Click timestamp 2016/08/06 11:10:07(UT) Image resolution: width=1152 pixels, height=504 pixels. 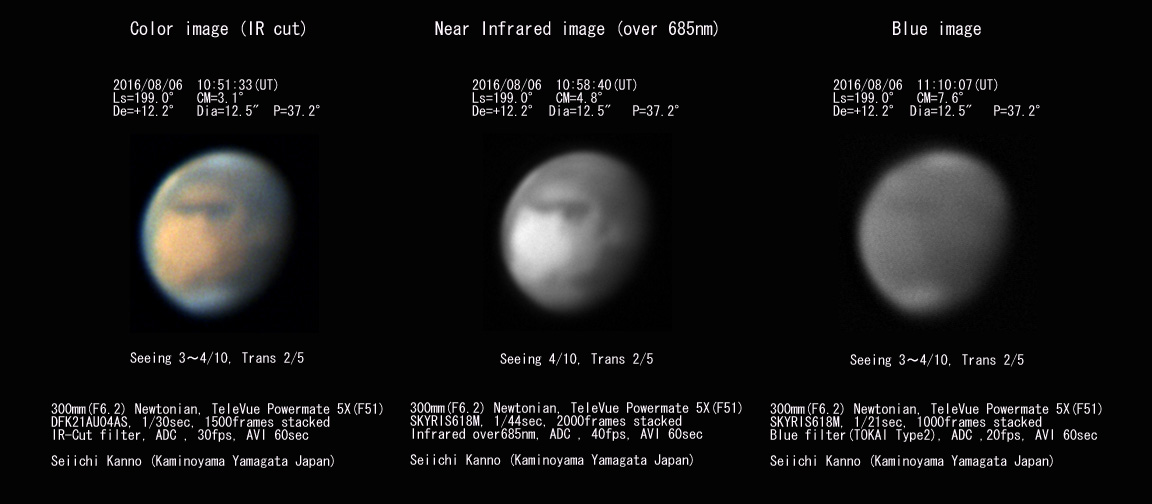click(x=915, y=85)
